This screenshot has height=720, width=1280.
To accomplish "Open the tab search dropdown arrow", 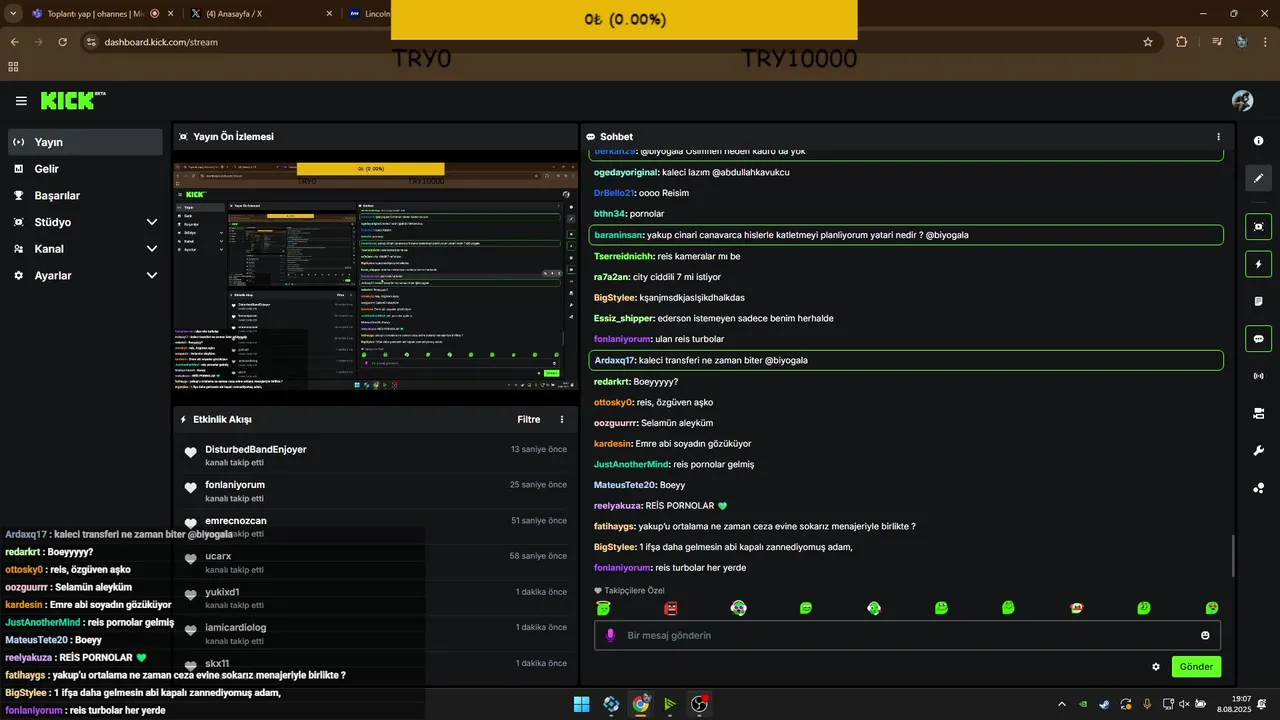I will pos(13,13).
